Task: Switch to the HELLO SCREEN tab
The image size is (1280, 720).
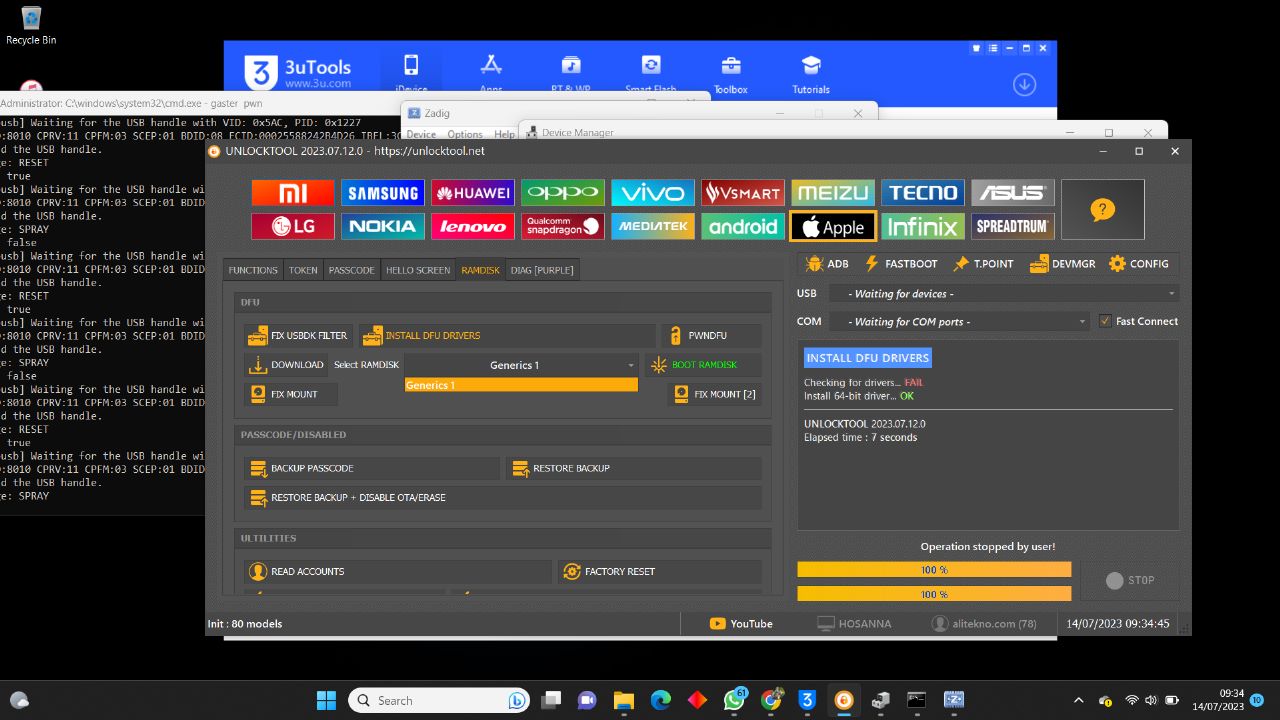Action: (x=418, y=270)
